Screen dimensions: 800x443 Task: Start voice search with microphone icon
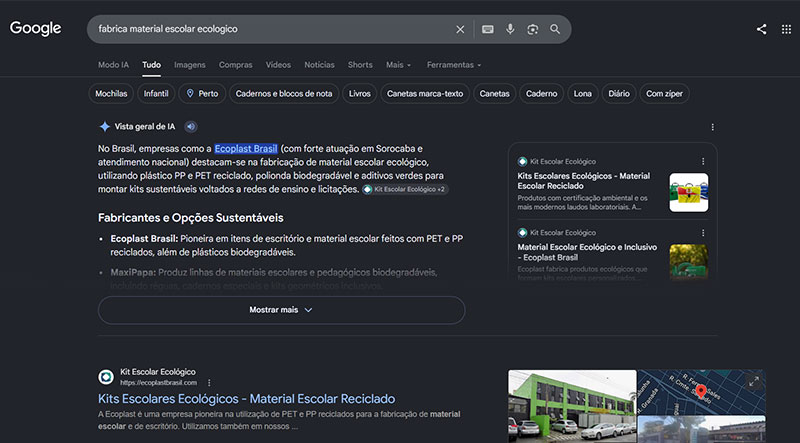510,29
